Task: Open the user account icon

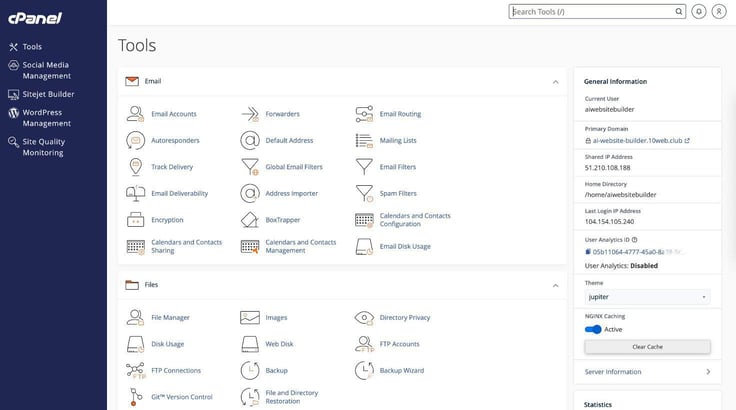Action: (719, 11)
